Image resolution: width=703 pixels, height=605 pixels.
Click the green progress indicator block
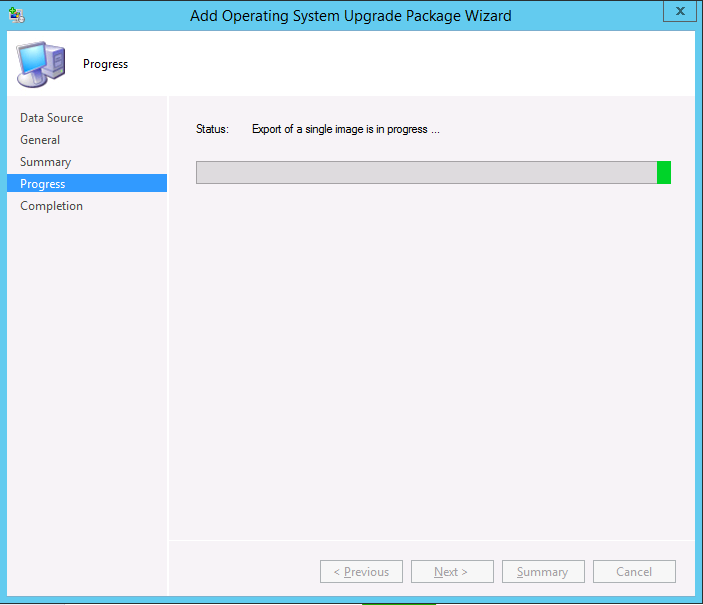coord(664,172)
